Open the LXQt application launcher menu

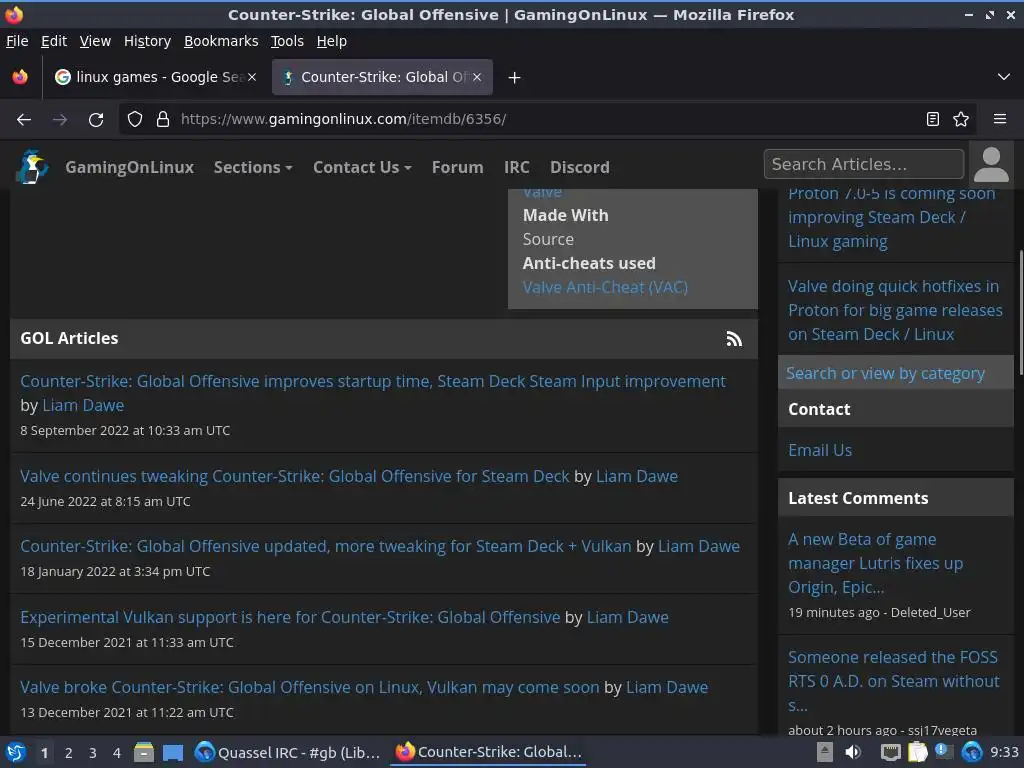16,752
